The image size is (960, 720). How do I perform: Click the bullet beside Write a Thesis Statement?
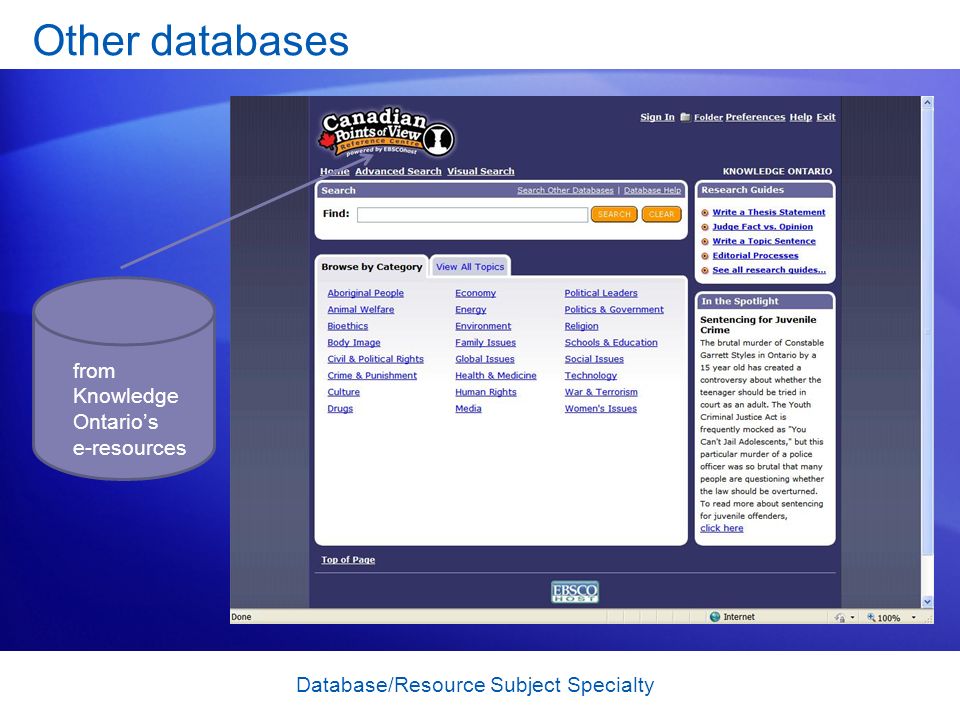click(x=705, y=212)
